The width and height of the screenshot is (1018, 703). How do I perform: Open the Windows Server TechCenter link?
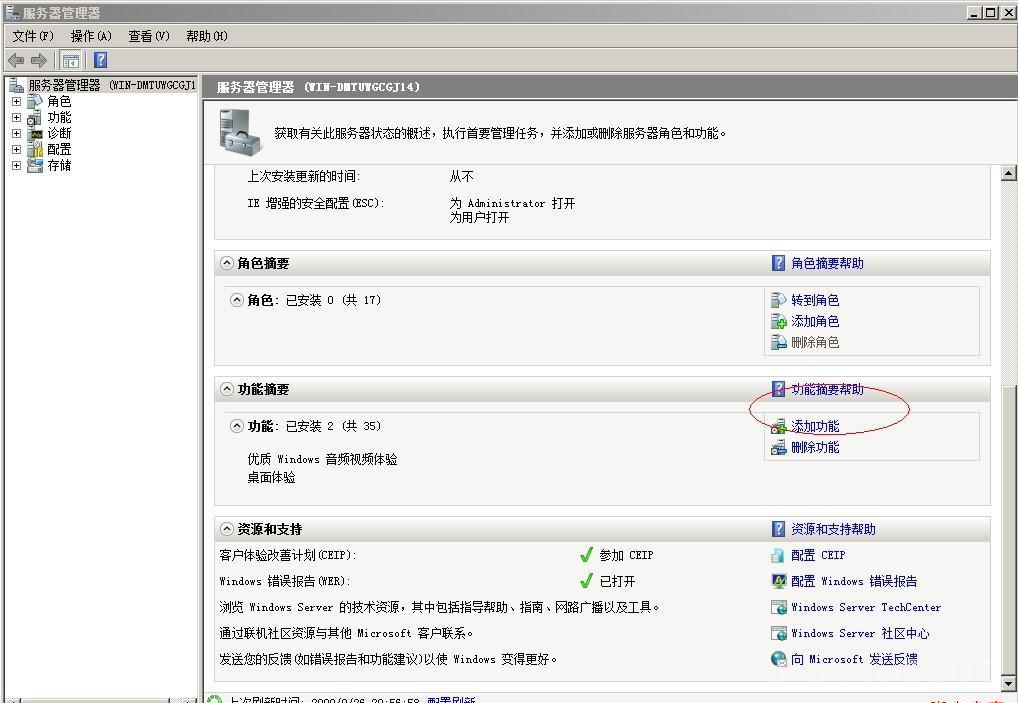point(865,607)
